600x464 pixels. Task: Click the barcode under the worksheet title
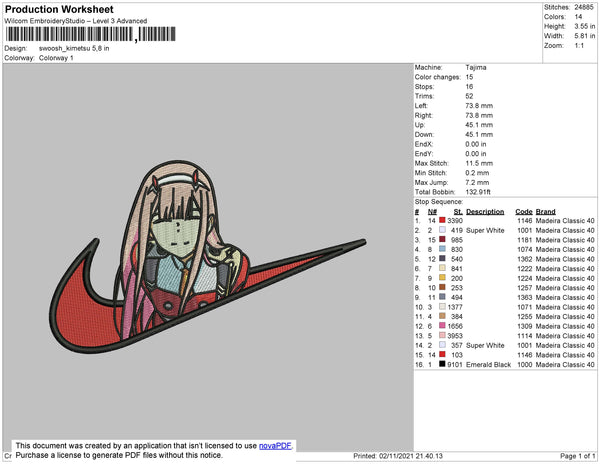(91, 34)
